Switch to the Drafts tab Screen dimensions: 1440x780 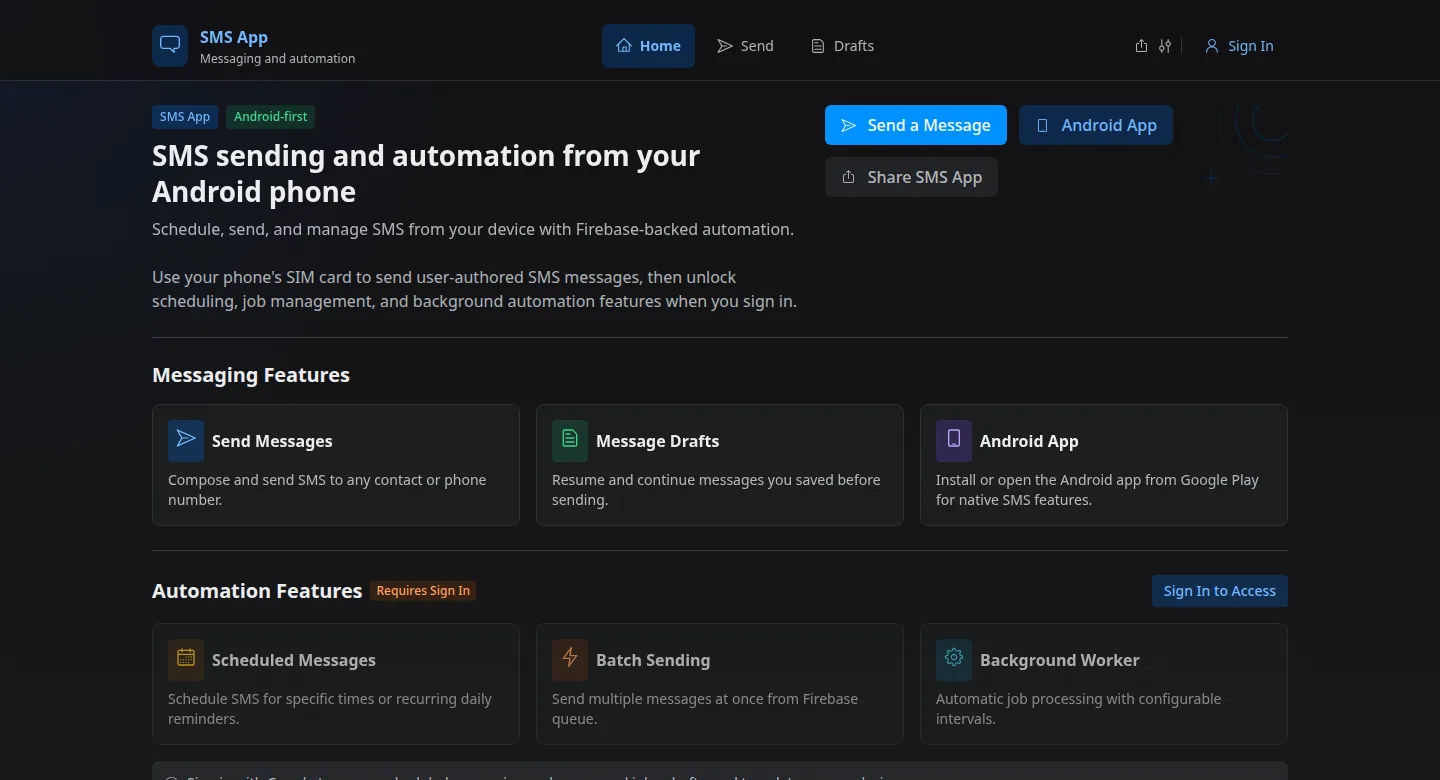(x=842, y=46)
